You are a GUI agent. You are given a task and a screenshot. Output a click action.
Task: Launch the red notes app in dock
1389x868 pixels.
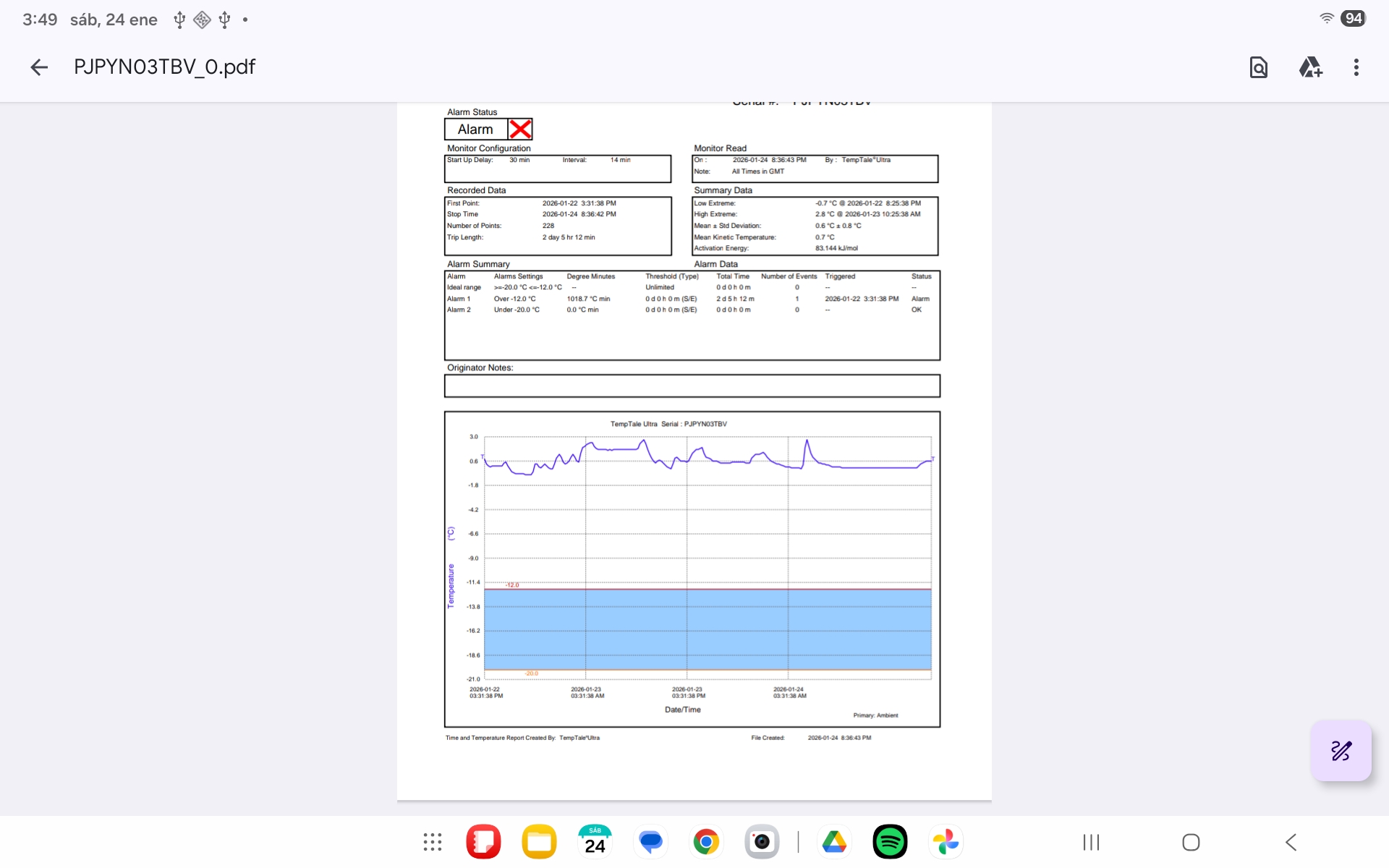tap(483, 842)
